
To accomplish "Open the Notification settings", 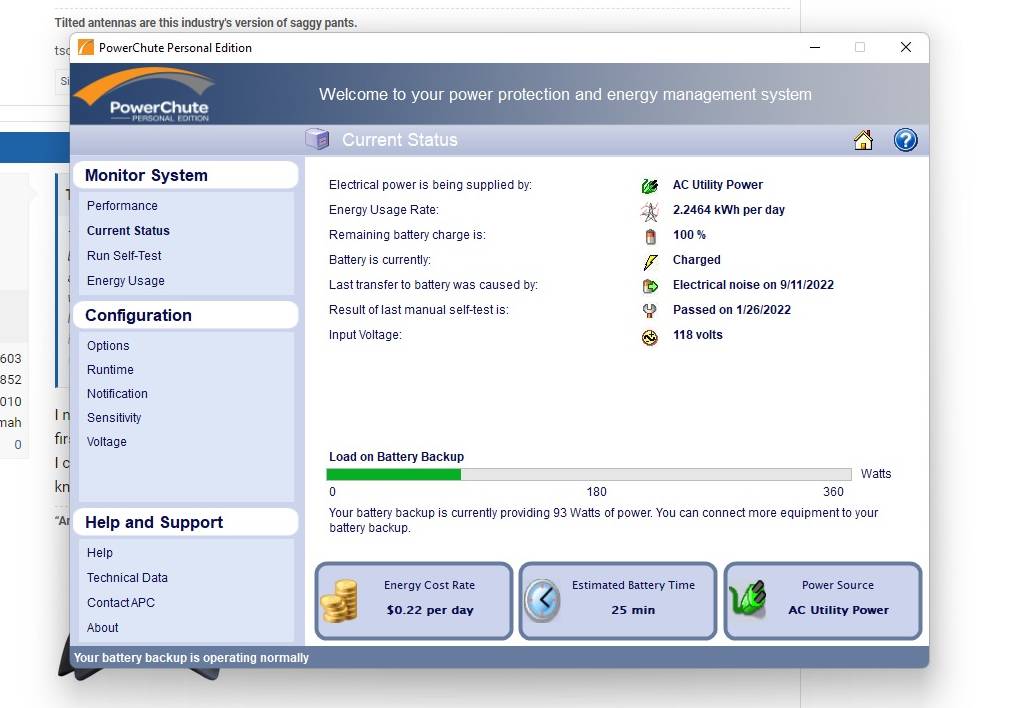I will click(117, 394).
